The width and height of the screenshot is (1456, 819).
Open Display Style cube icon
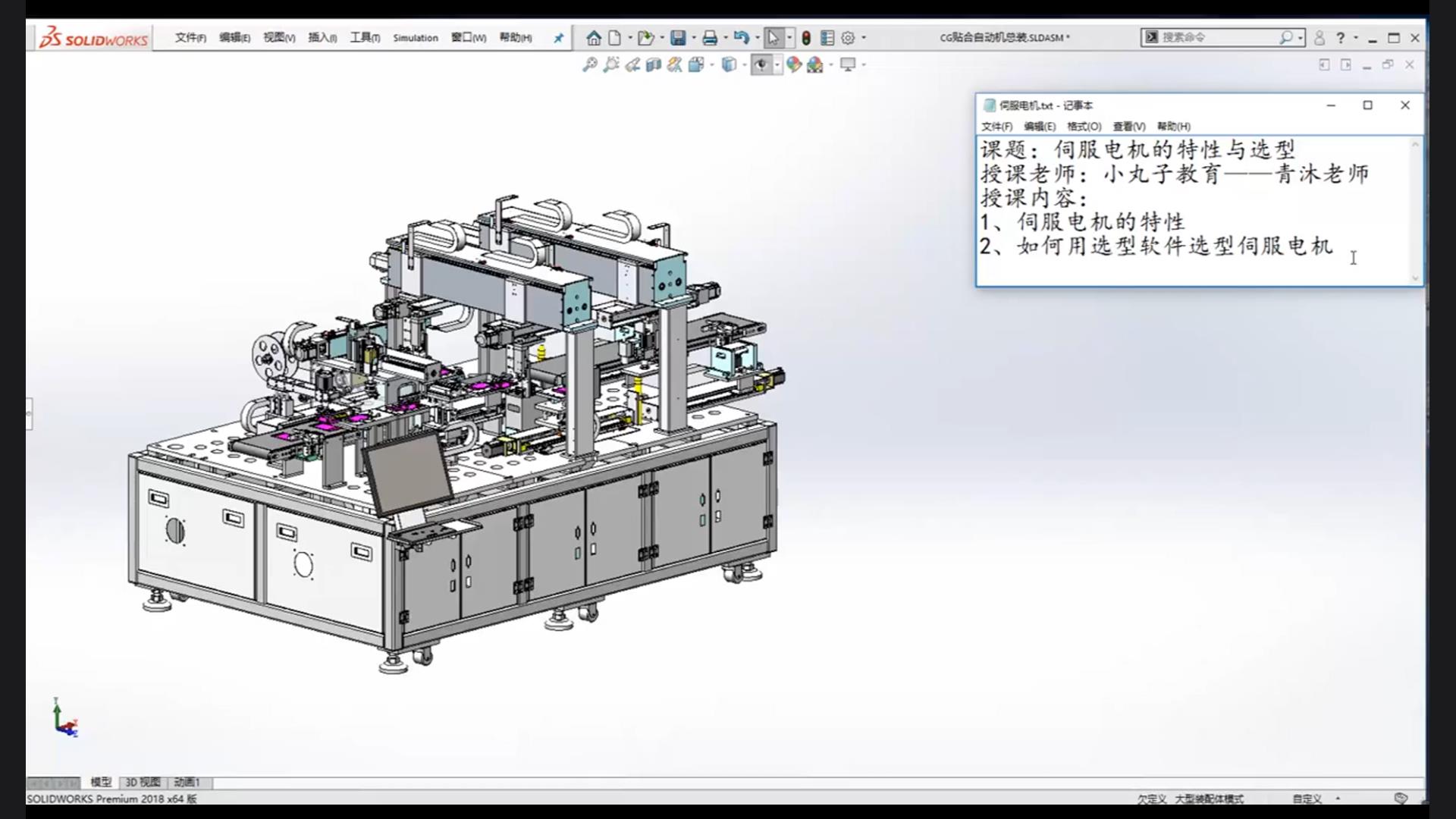click(729, 65)
